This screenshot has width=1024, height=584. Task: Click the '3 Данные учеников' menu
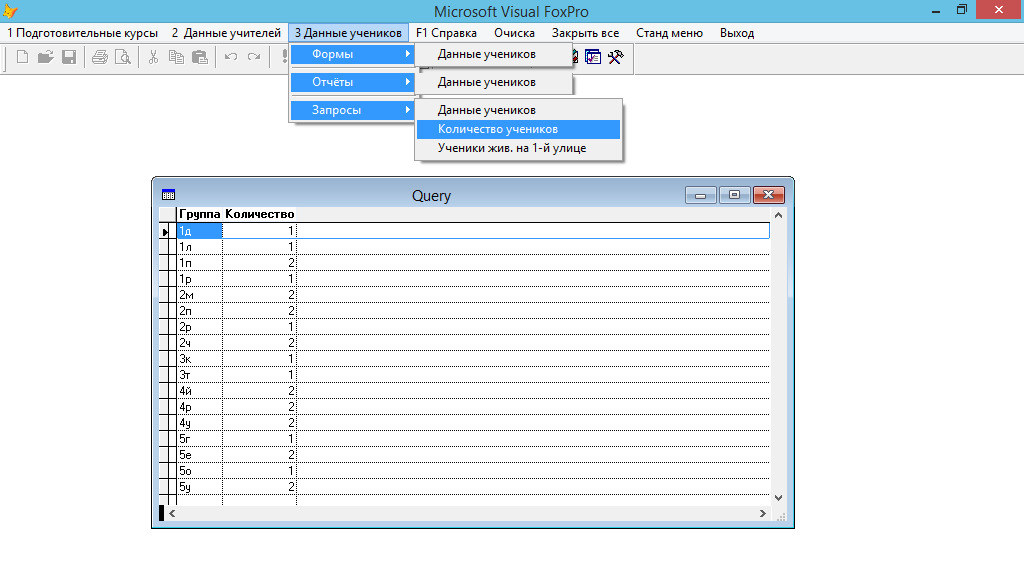tap(348, 33)
